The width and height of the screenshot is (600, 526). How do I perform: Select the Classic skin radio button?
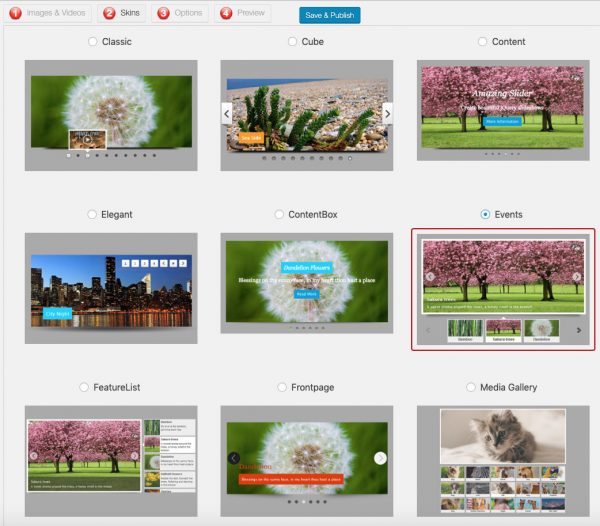pyautogui.click(x=93, y=42)
